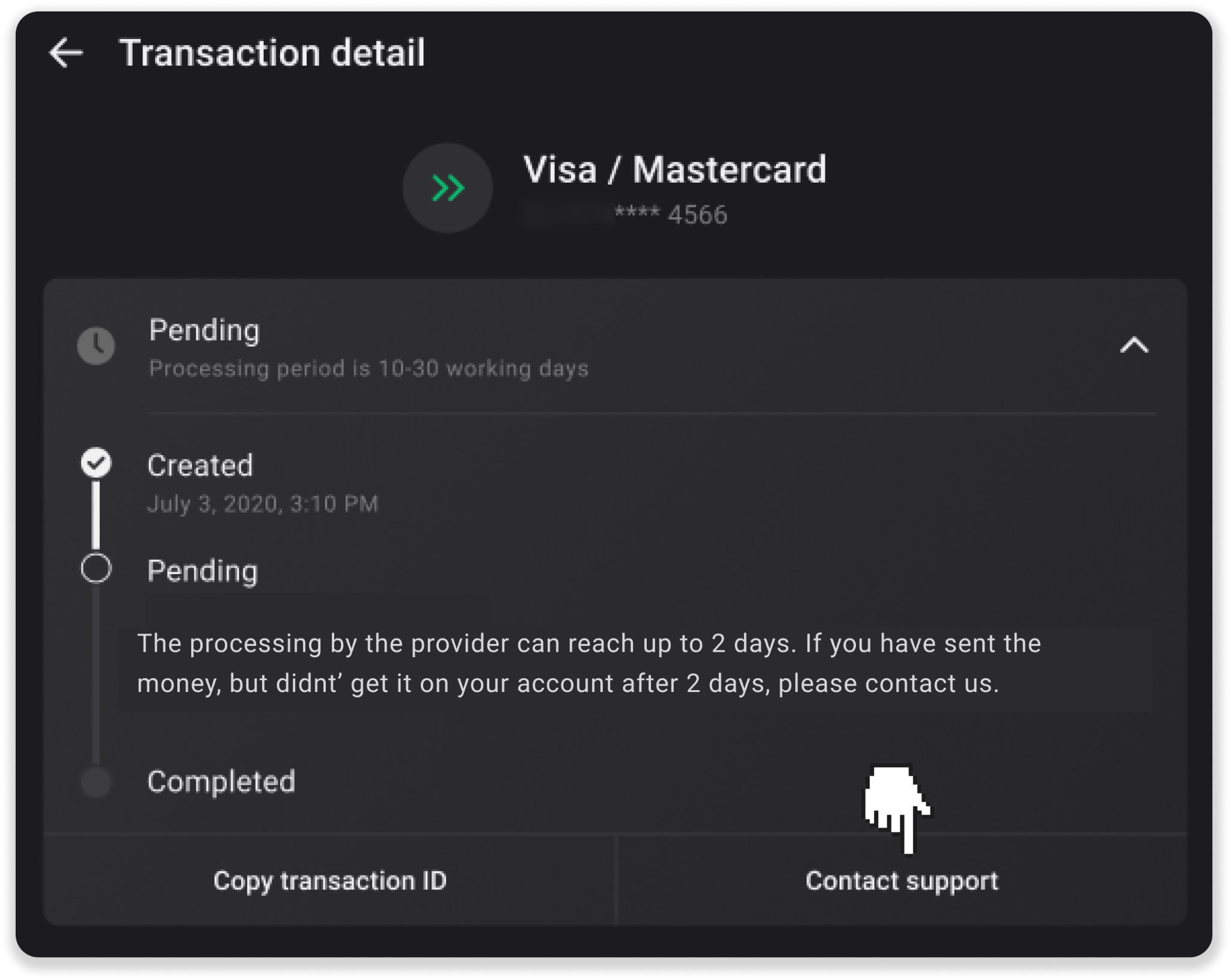
Task: Click the Visa / Mastercard heading
Action: [675, 170]
